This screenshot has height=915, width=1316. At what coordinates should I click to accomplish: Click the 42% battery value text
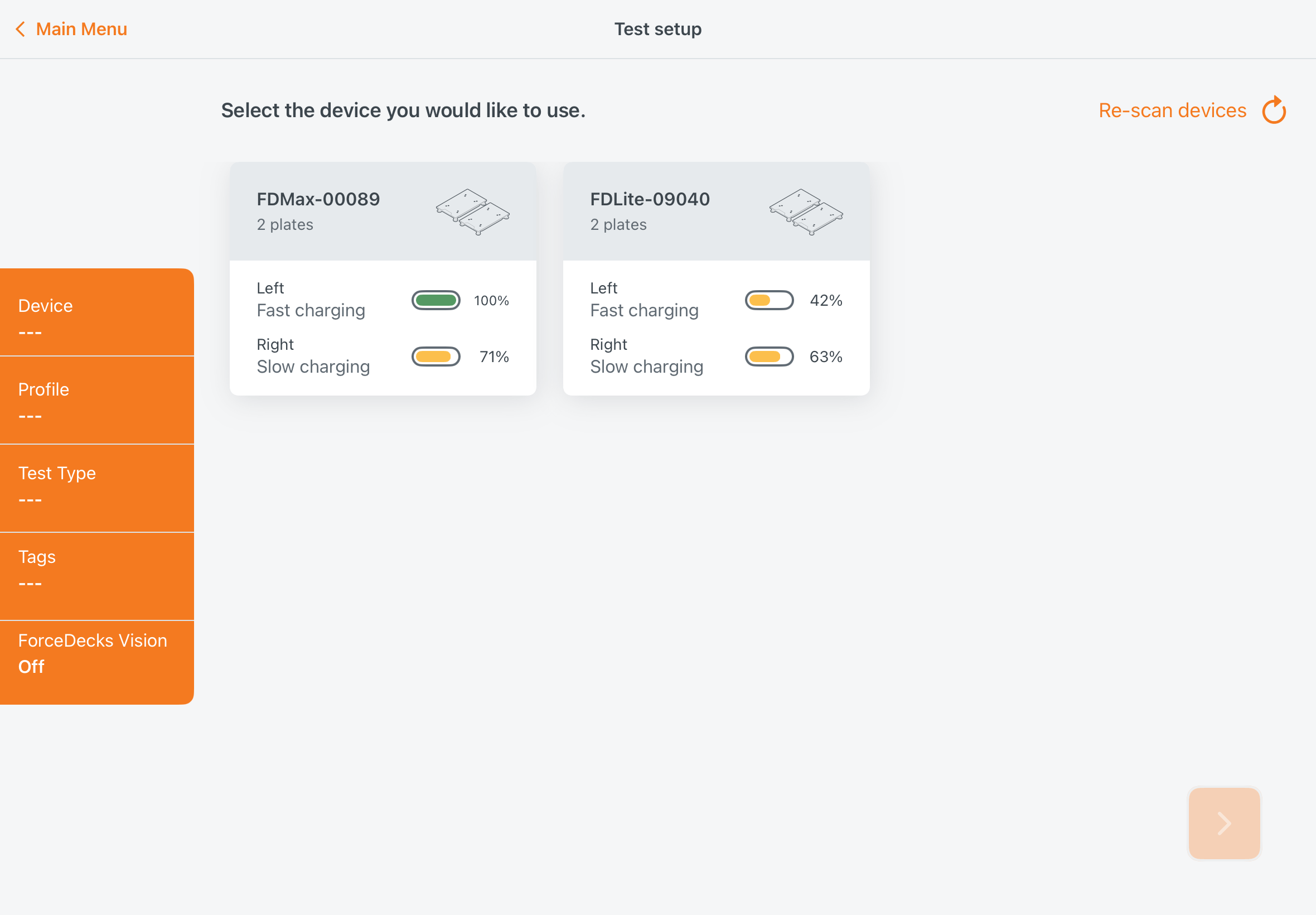coord(826,300)
